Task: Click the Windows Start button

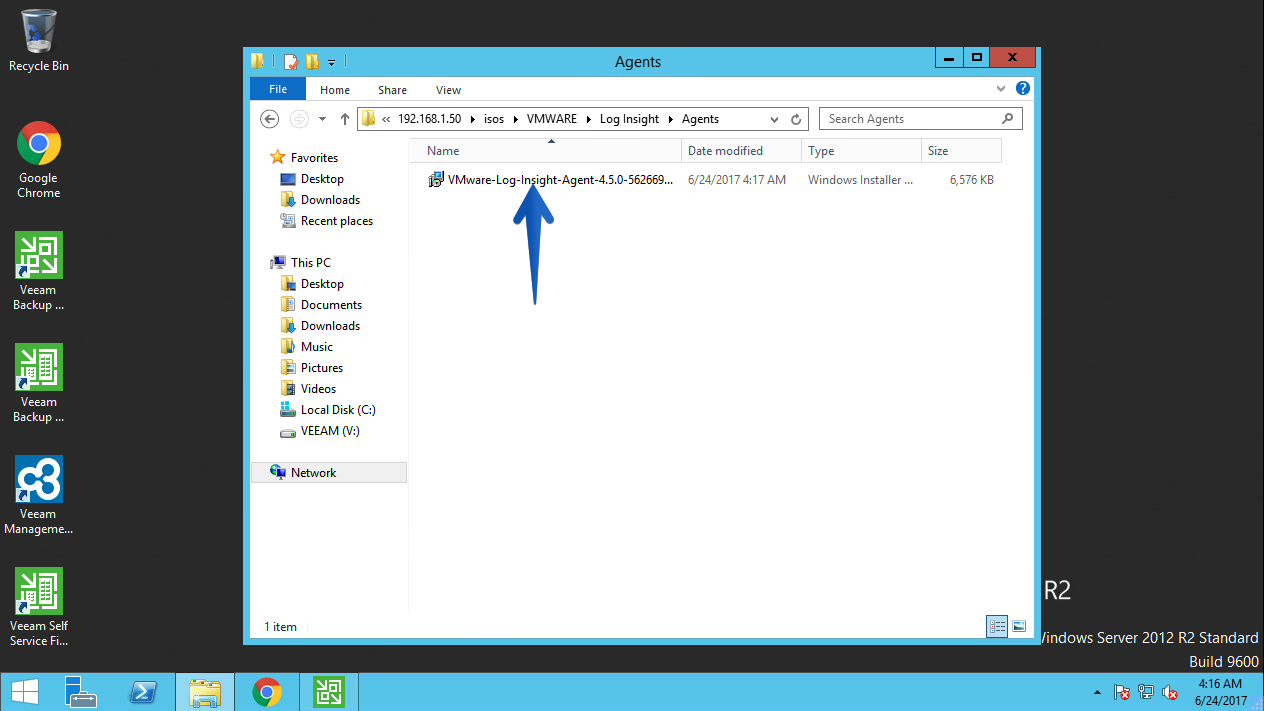Action: coord(25,692)
